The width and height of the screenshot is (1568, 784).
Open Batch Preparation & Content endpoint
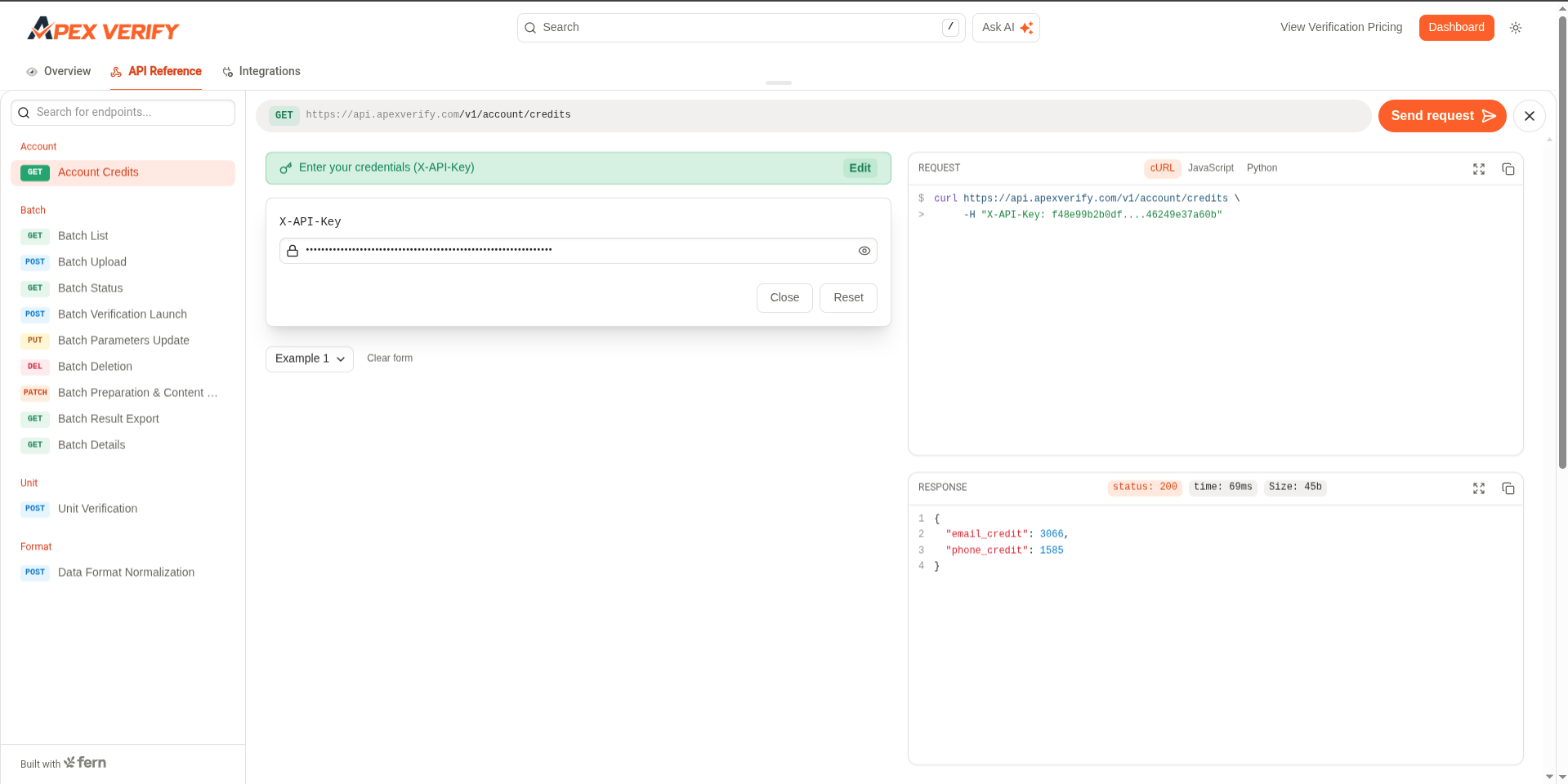(123, 393)
